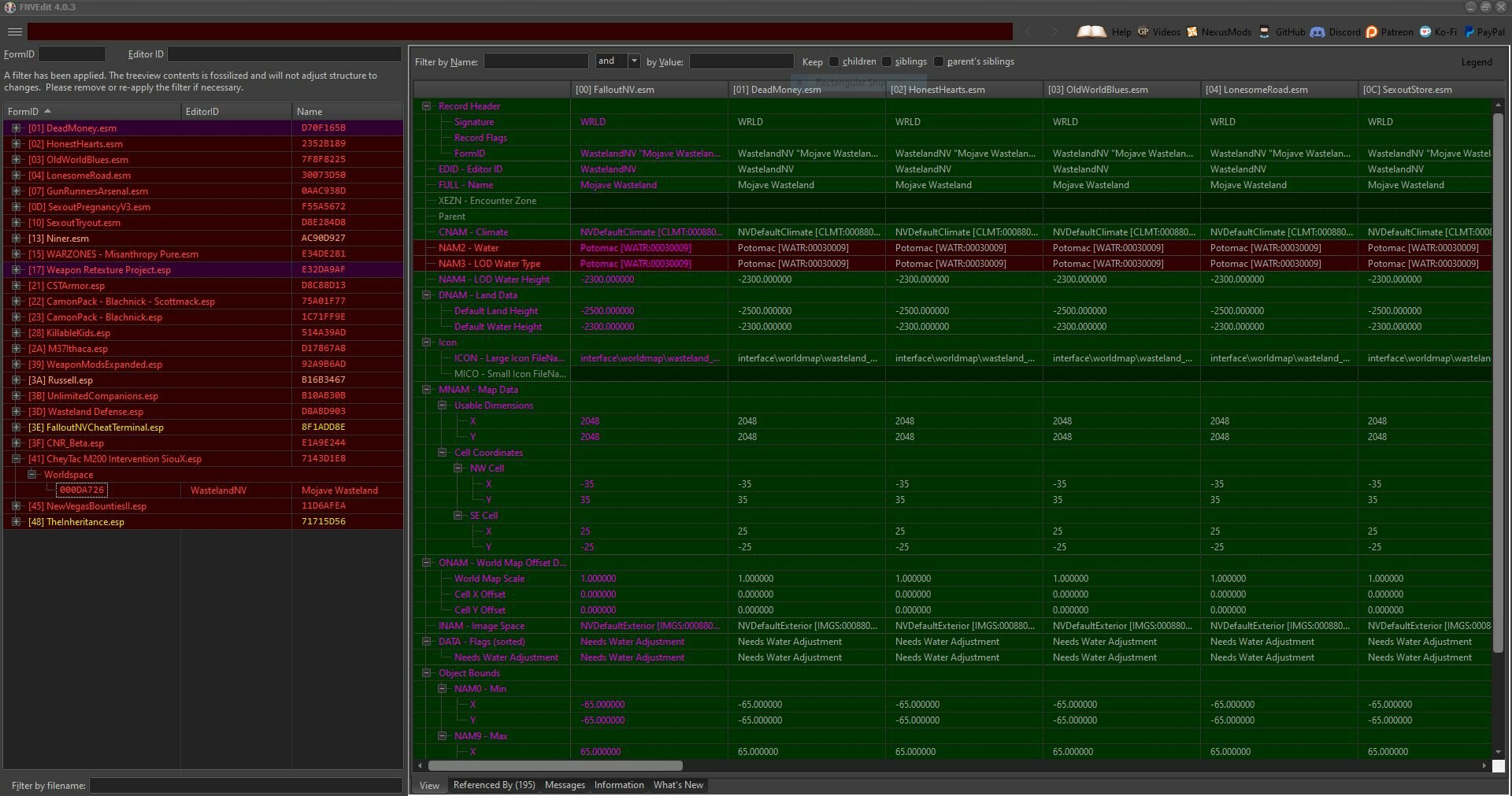The image size is (1512, 796).
Task: Open the 'and' filter operator dropdown
Action: (634, 61)
